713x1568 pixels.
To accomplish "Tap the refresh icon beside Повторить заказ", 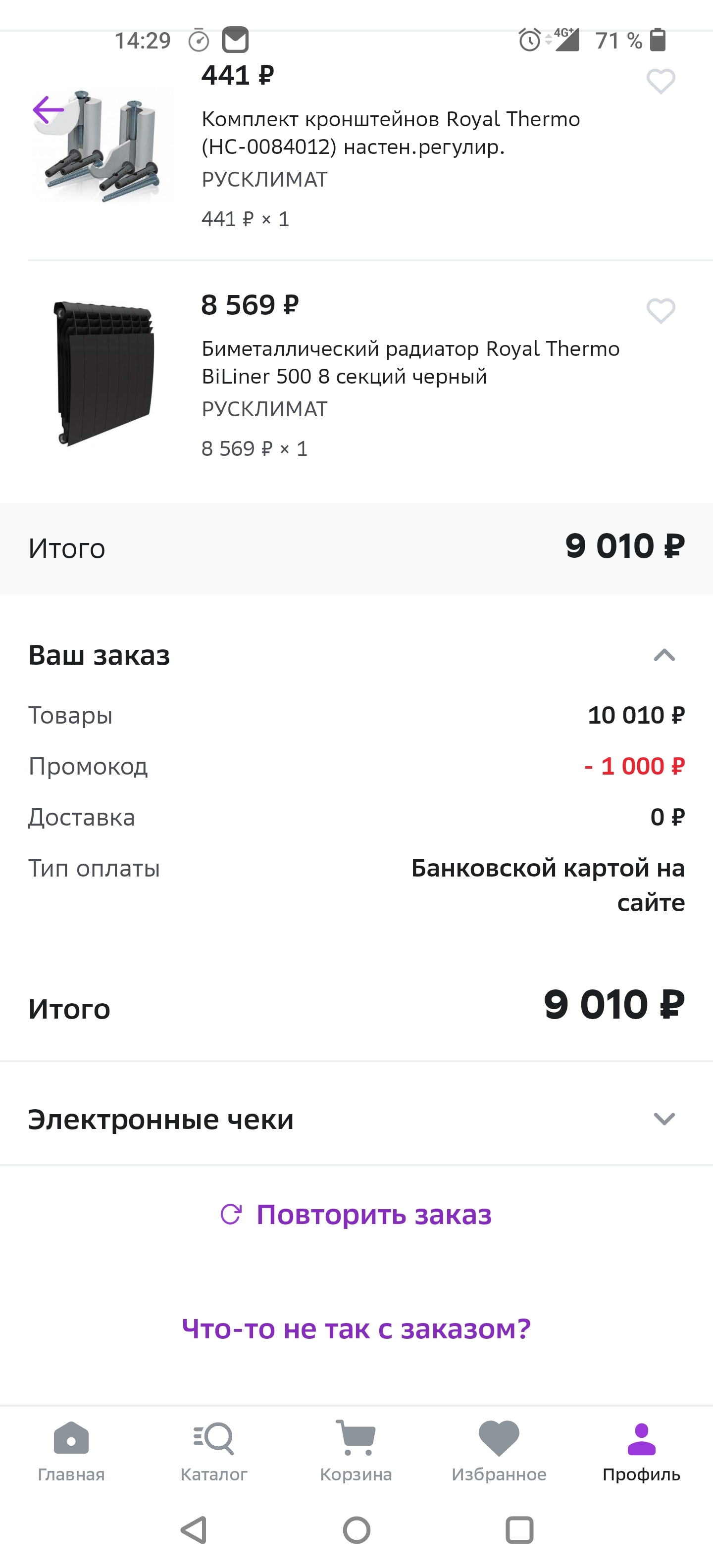I will coord(231,1214).
